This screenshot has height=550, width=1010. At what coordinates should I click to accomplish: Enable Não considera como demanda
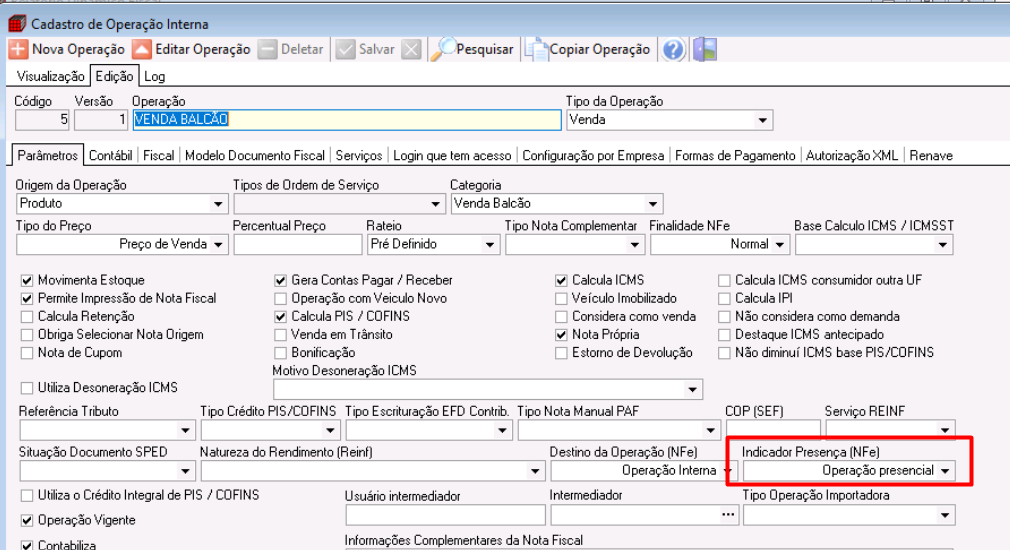click(x=724, y=316)
